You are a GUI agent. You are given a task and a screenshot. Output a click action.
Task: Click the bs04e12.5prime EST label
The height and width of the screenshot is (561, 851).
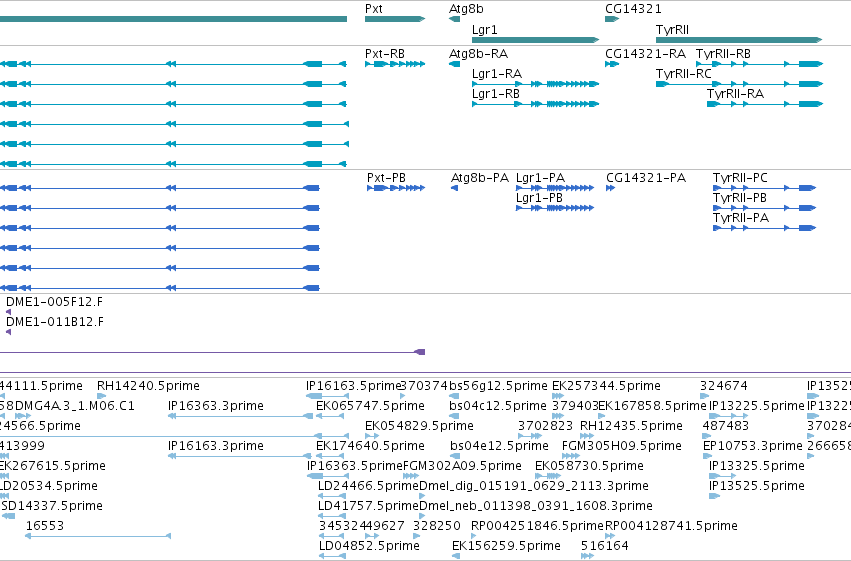[499, 446]
